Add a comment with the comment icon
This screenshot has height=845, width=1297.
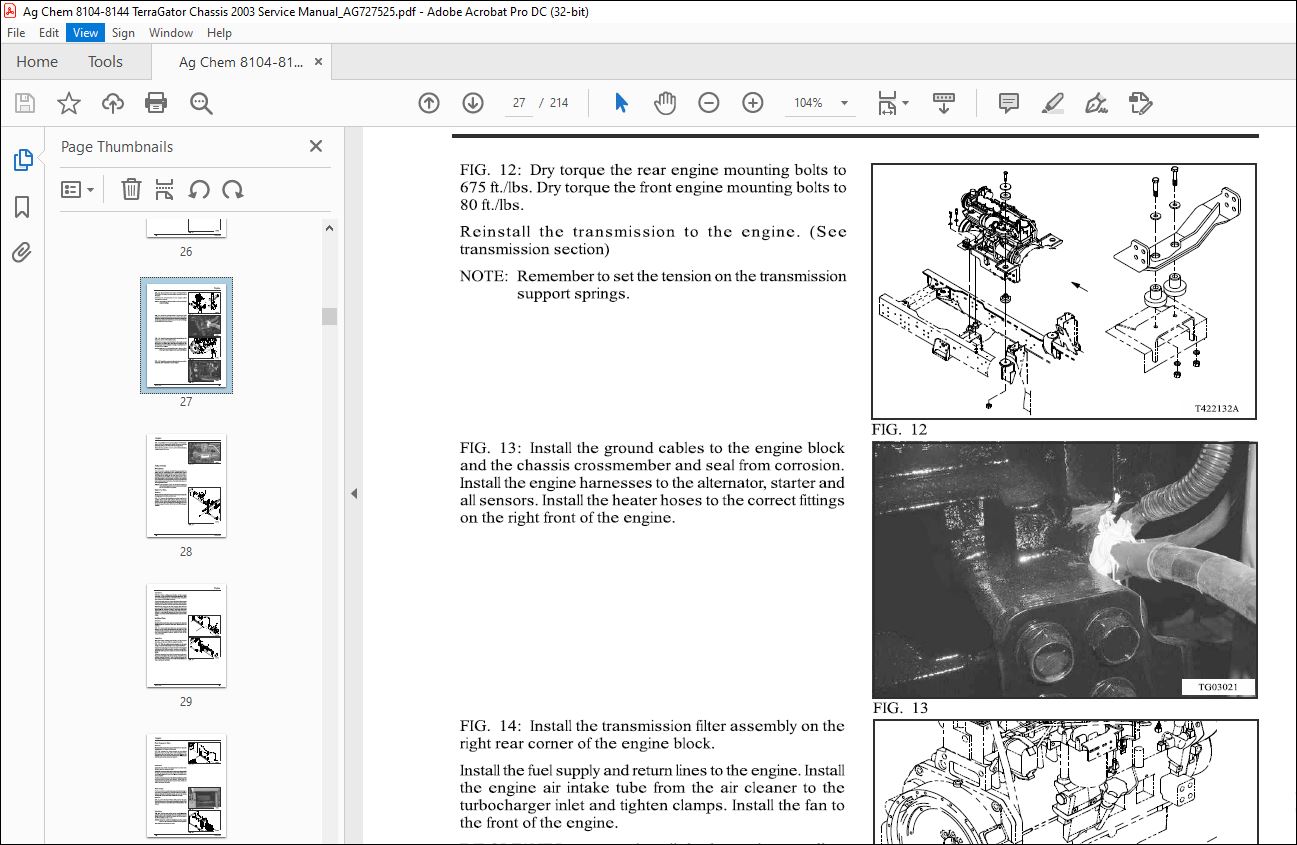coord(1009,103)
